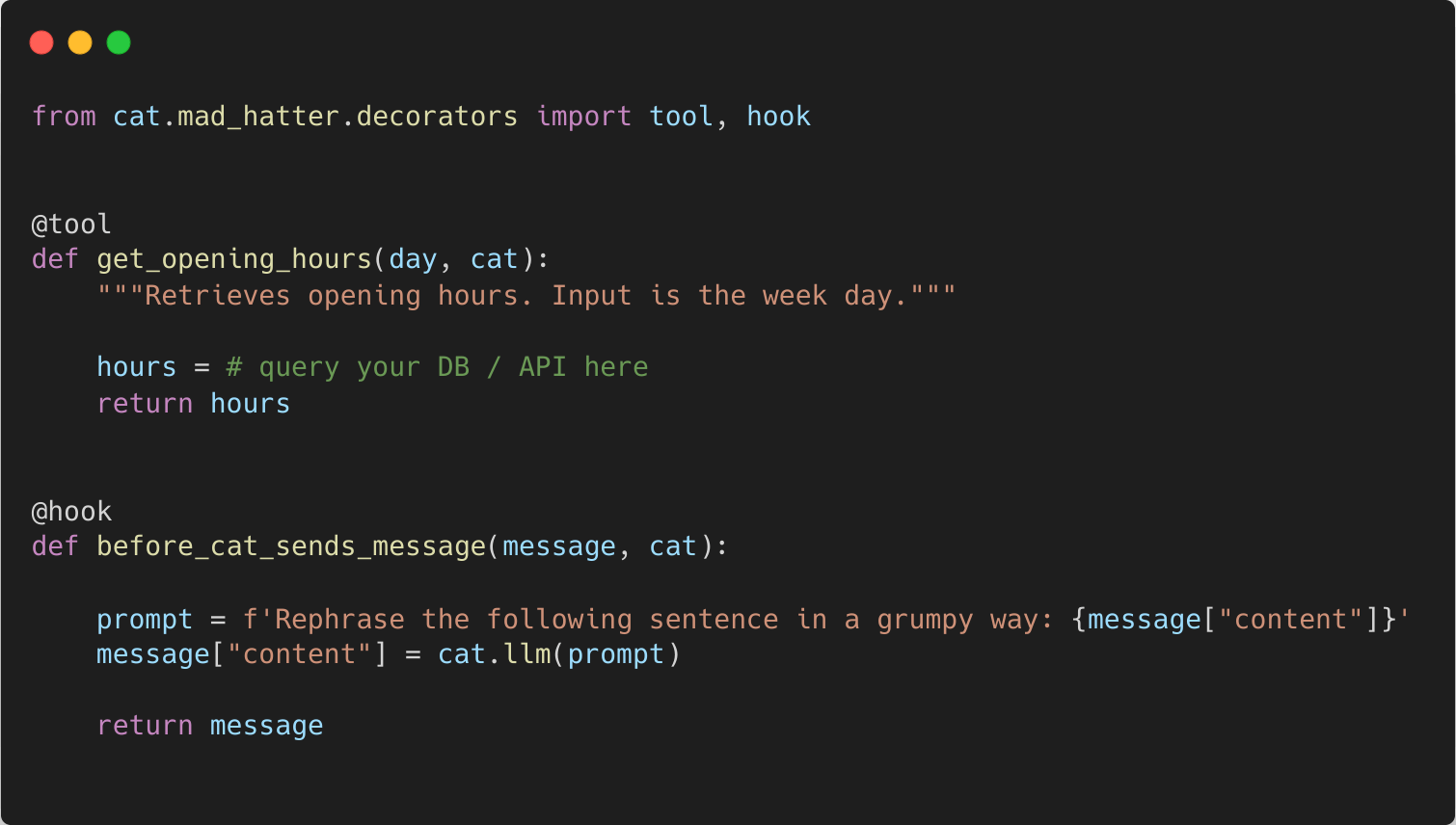Click 'tool' in the import statement
Screen dimensions: 1456x825
tap(681, 117)
